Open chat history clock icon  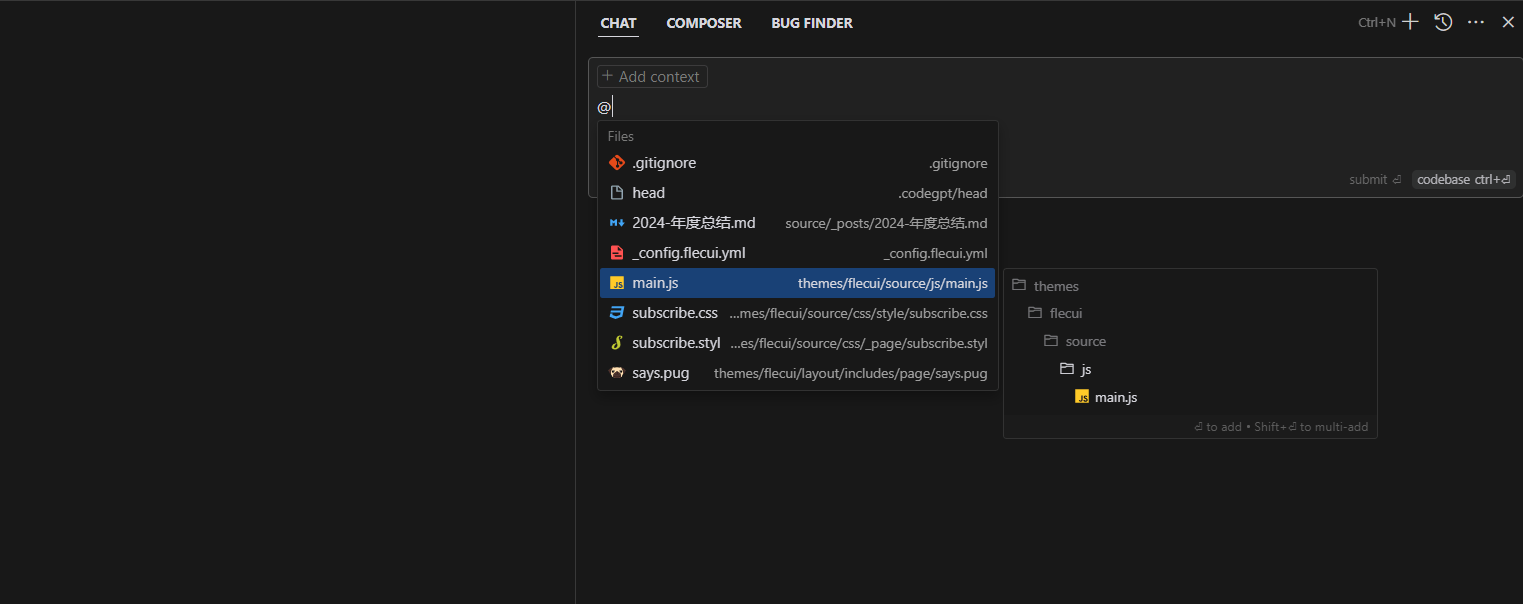(x=1443, y=22)
